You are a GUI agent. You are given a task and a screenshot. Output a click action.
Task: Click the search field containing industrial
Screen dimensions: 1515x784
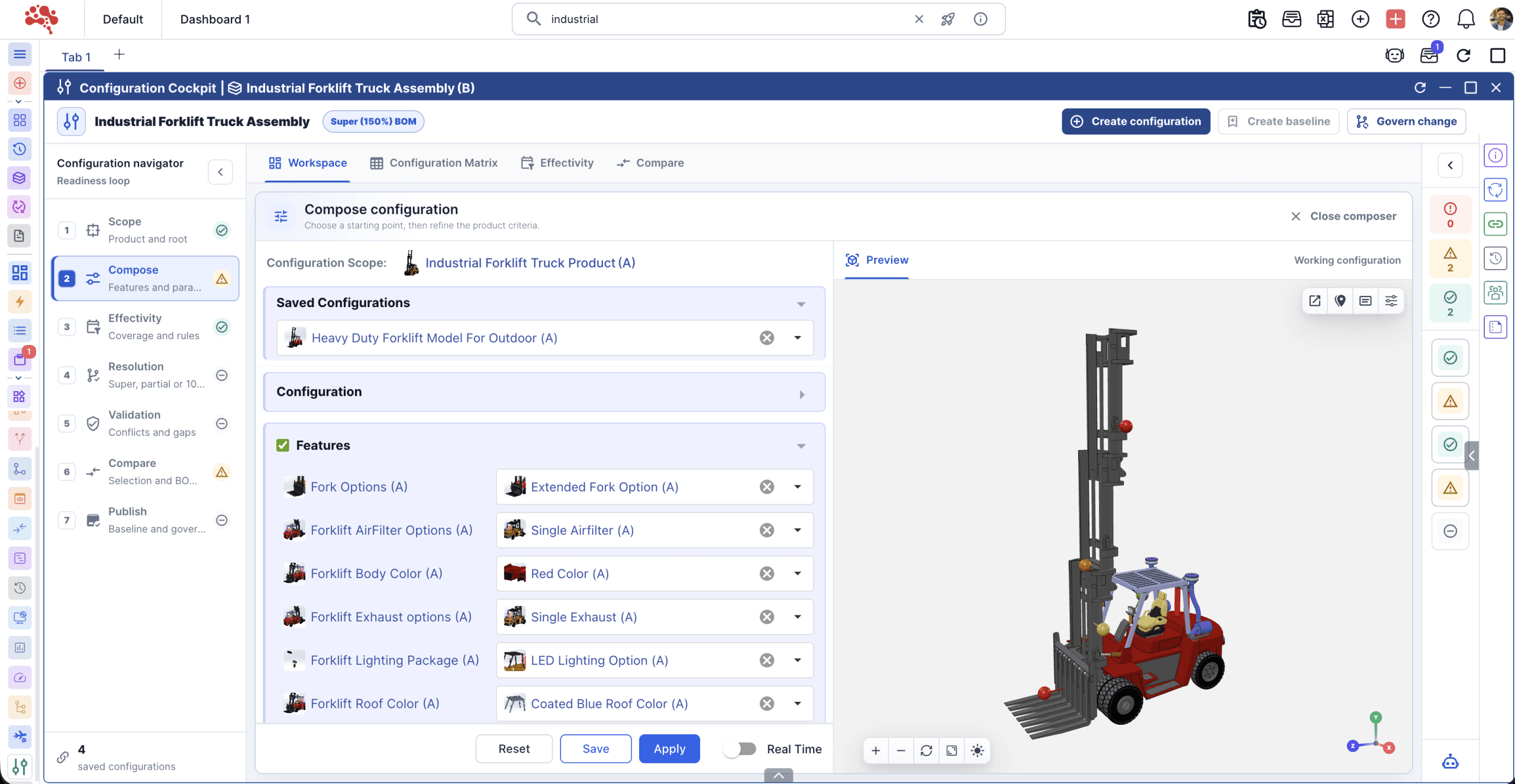[728, 19]
